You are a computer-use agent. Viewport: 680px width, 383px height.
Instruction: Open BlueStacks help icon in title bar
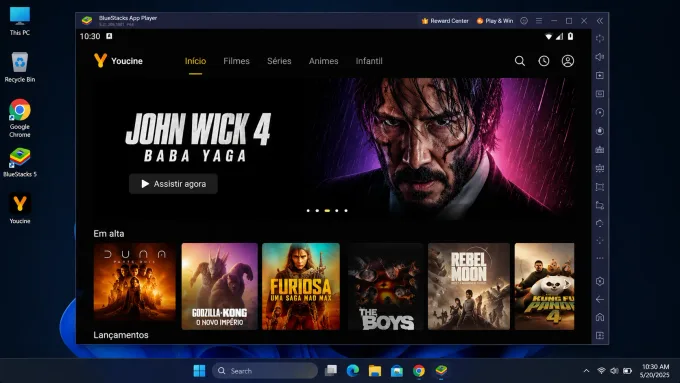[x=524, y=21]
